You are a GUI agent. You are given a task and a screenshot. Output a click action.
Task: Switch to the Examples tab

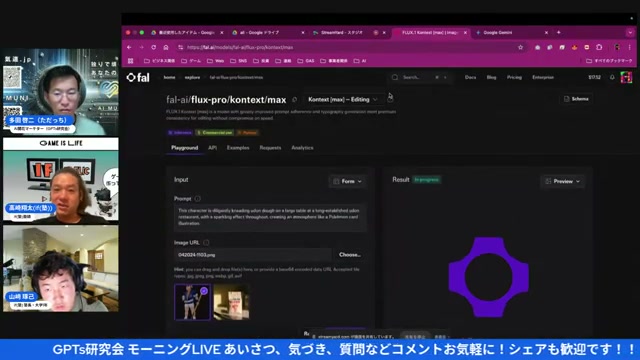pos(238,148)
